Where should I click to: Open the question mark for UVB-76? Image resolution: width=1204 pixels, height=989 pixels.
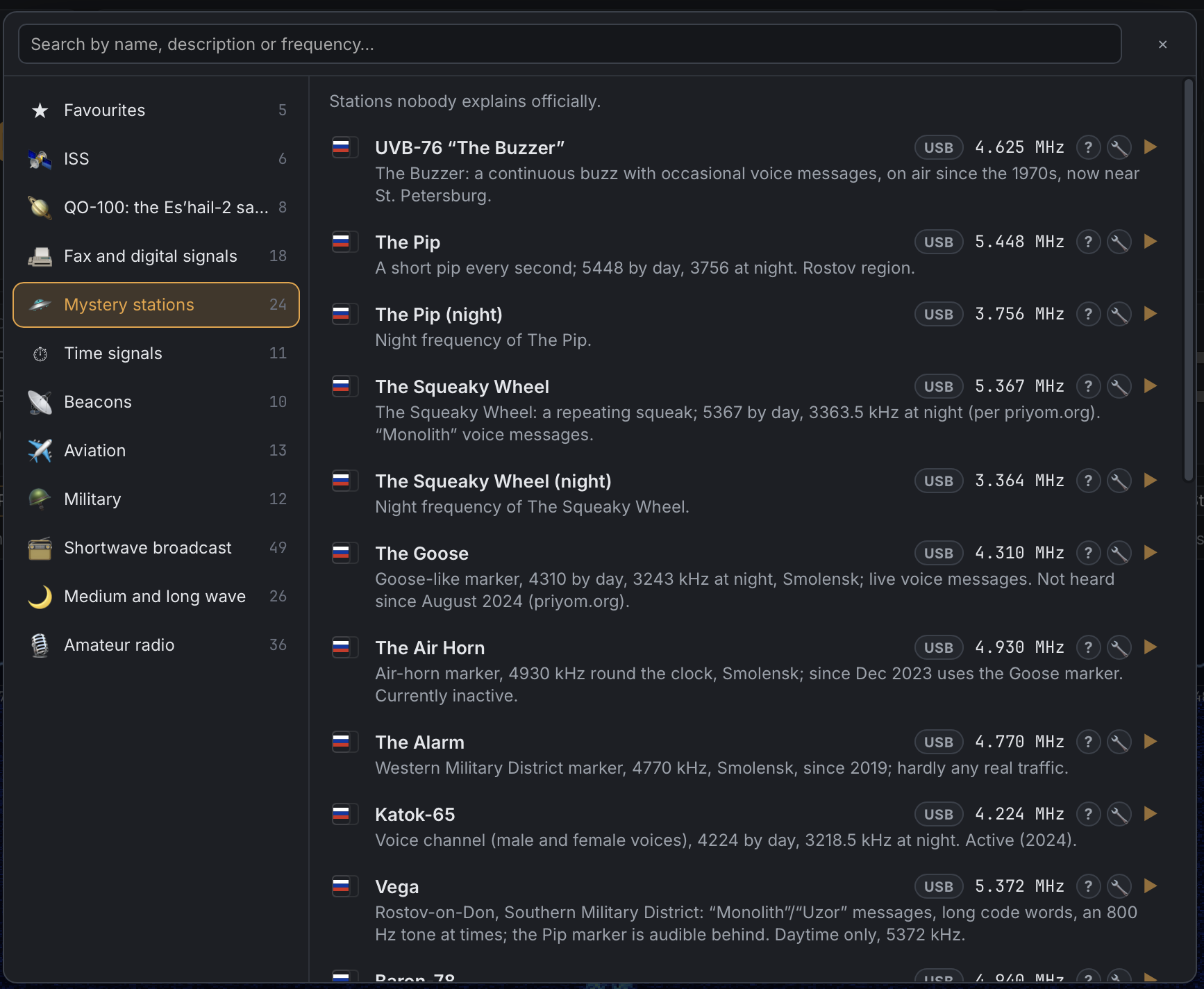1088,147
